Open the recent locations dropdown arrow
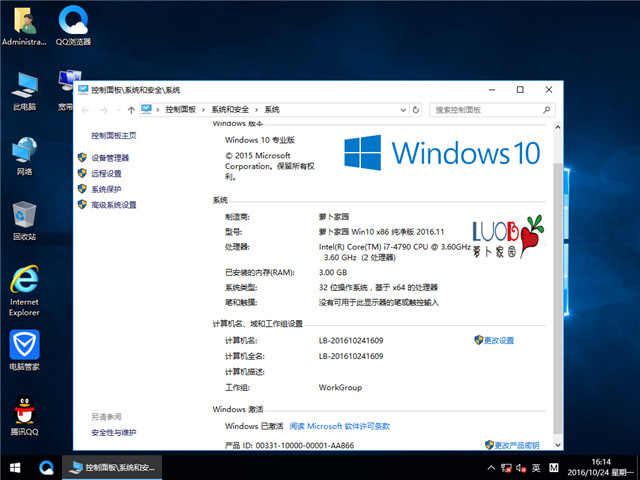The width and height of the screenshot is (640, 480). (x=118, y=110)
